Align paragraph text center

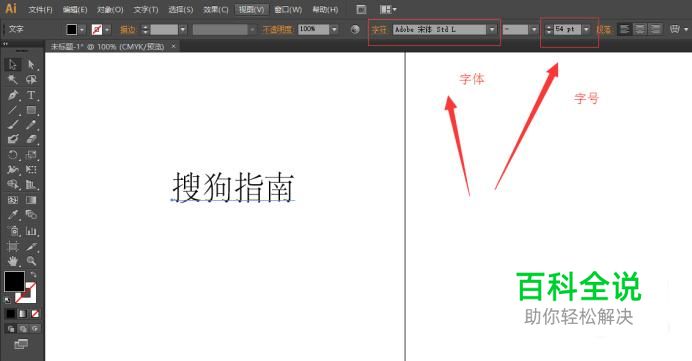coord(640,29)
